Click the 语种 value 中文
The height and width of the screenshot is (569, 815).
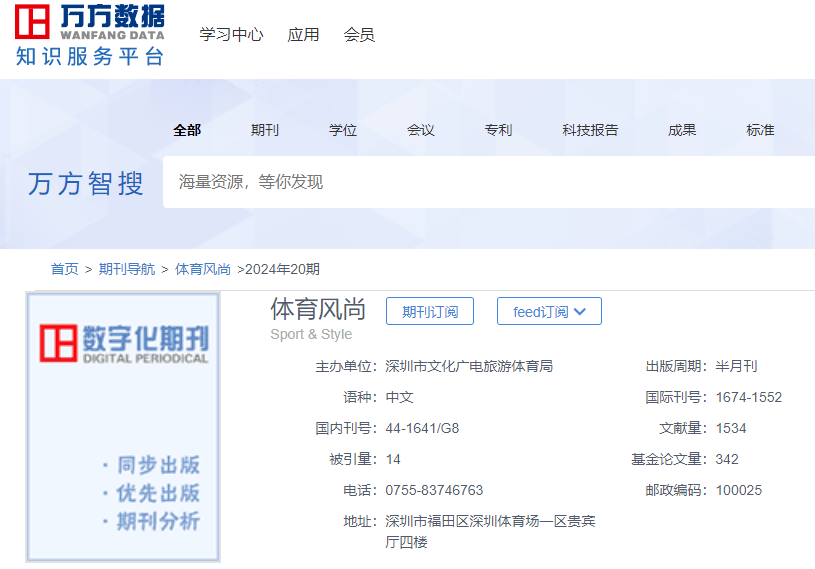(x=400, y=398)
